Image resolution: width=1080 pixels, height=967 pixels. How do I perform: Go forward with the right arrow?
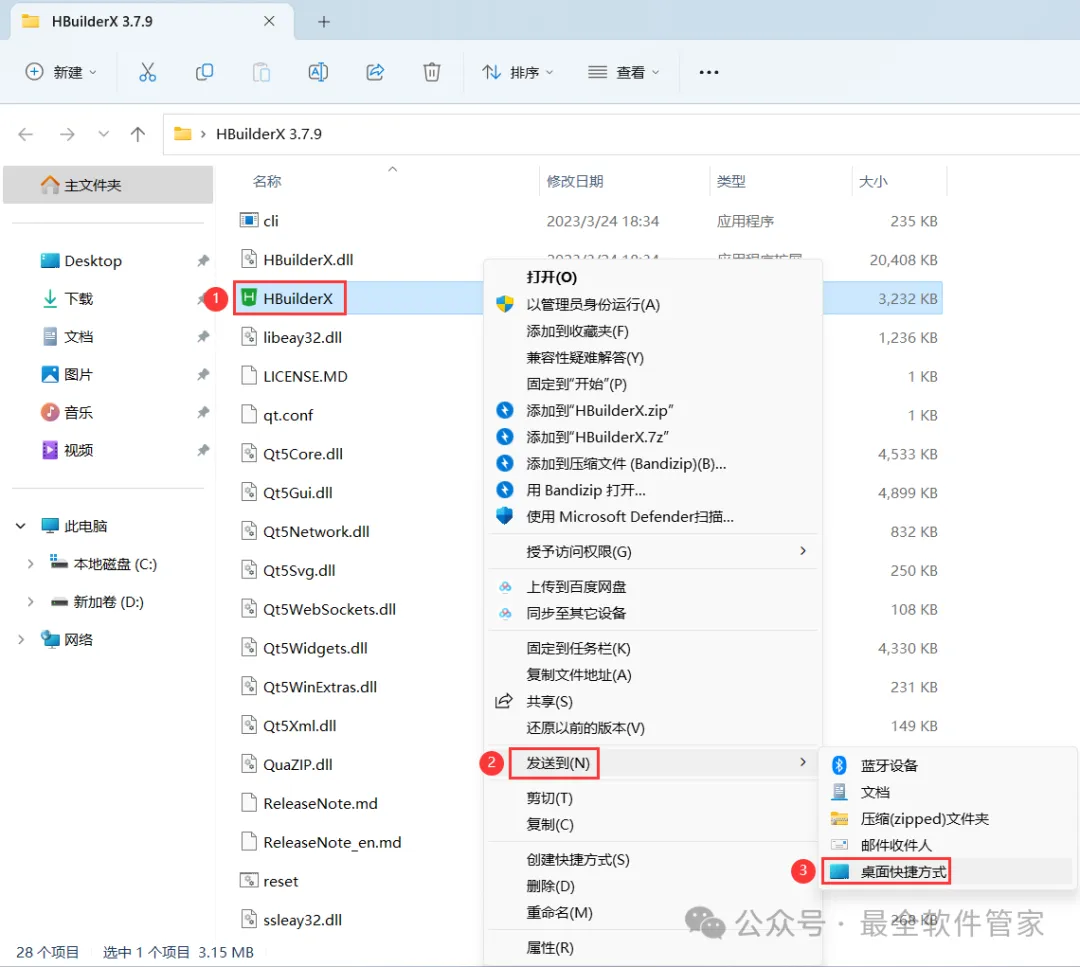pyautogui.click(x=67, y=134)
